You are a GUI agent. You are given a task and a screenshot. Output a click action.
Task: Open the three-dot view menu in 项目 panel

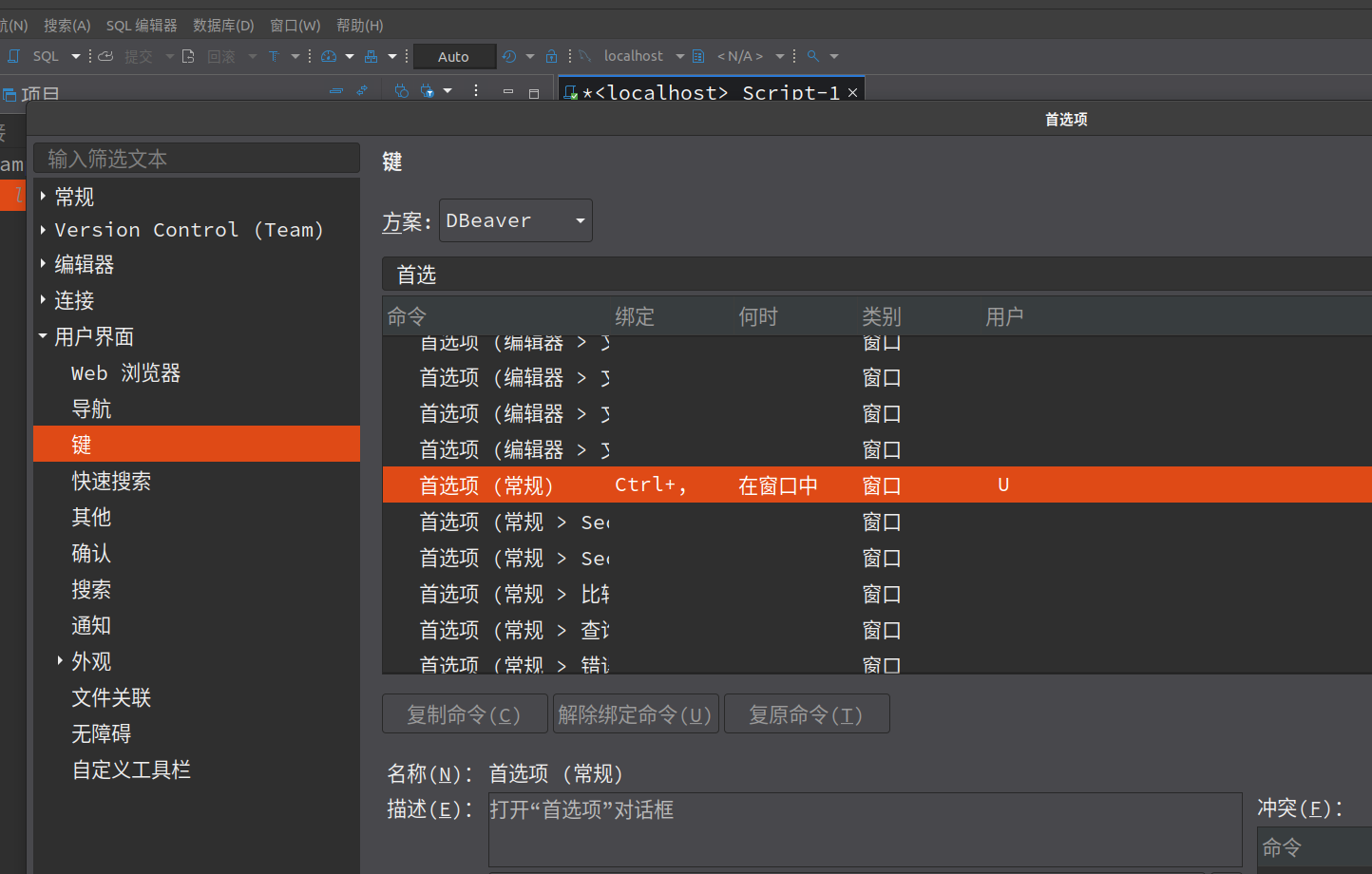[476, 90]
